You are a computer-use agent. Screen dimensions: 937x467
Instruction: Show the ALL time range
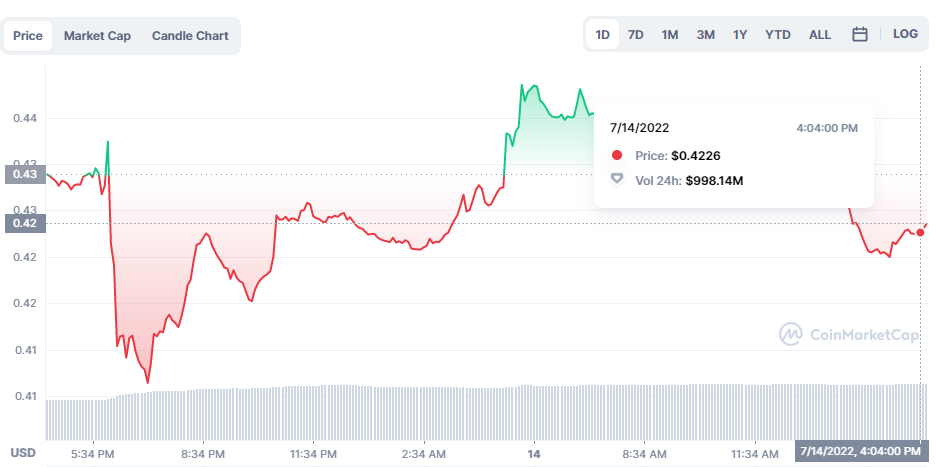click(x=820, y=35)
